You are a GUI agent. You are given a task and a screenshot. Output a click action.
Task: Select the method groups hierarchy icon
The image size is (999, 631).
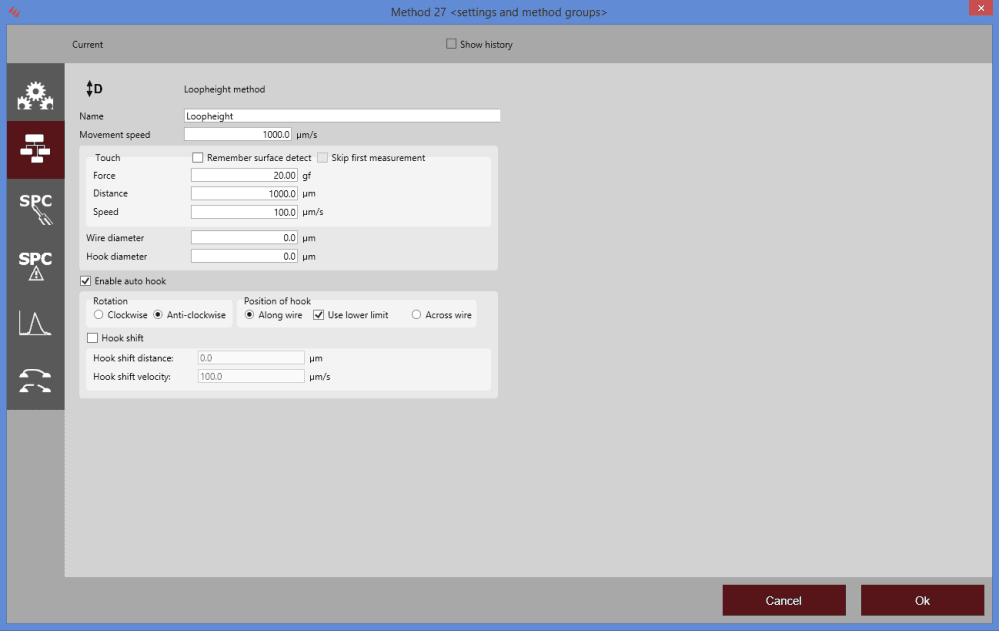[x=35, y=150]
